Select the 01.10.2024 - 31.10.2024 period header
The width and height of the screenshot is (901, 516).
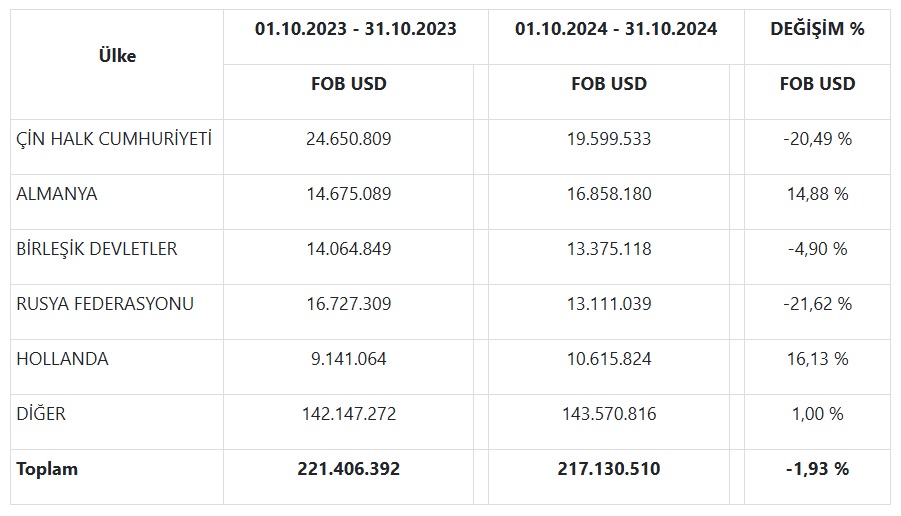[616, 29]
